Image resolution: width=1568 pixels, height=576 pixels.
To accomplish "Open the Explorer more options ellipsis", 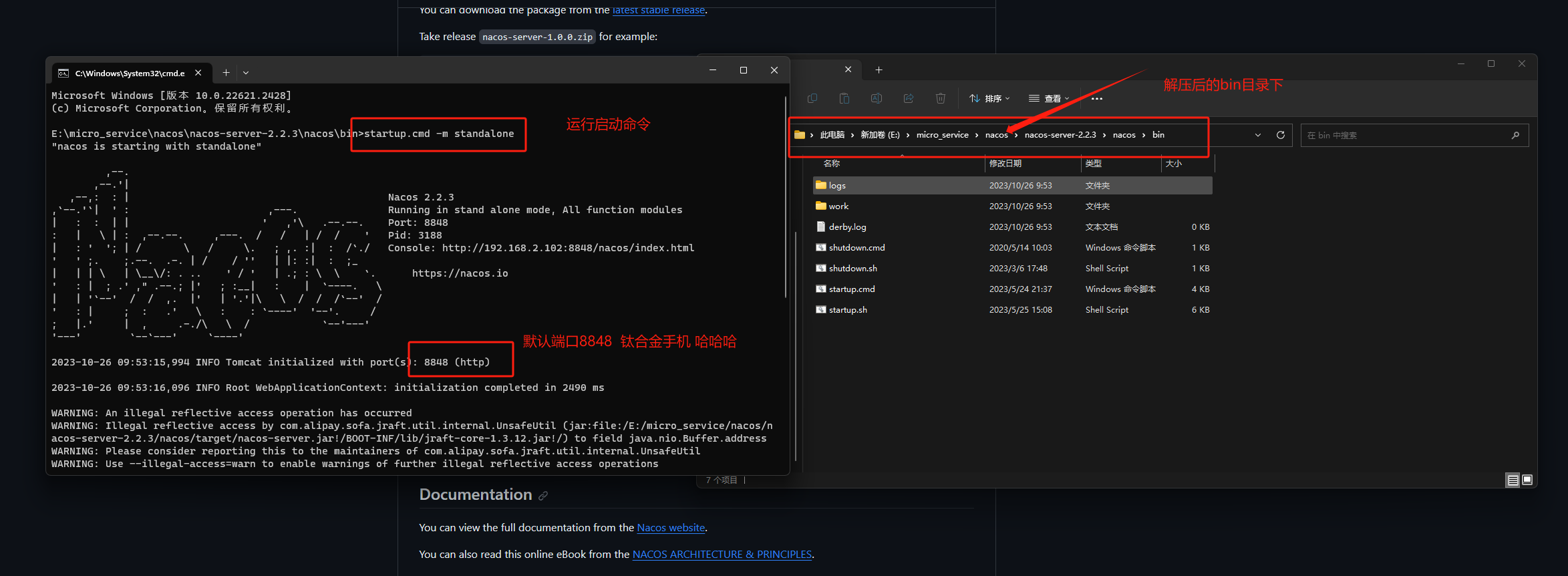I will pyautogui.click(x=1096, y=98).
